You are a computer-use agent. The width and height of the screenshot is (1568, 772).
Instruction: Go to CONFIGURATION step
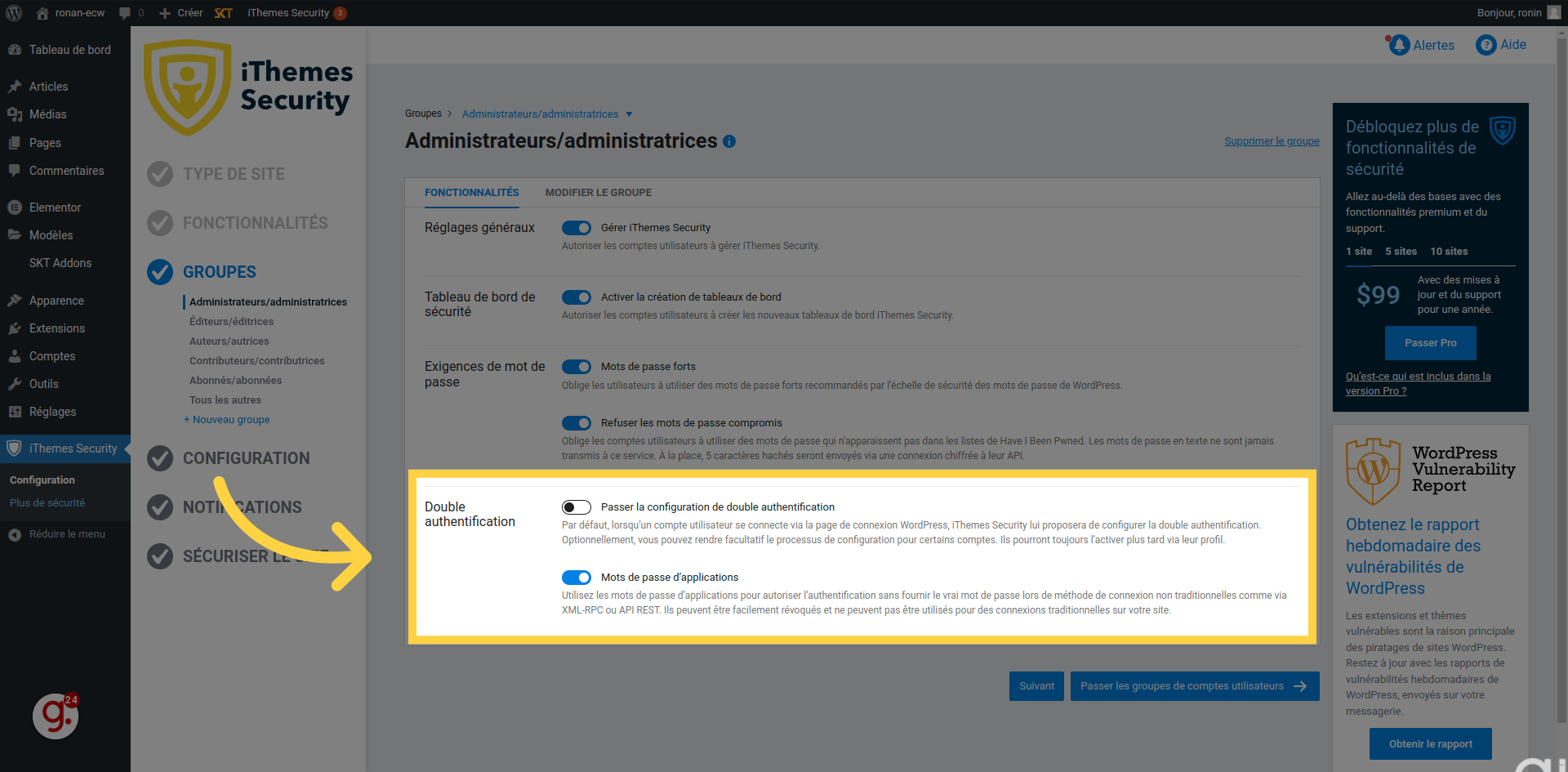246,458
